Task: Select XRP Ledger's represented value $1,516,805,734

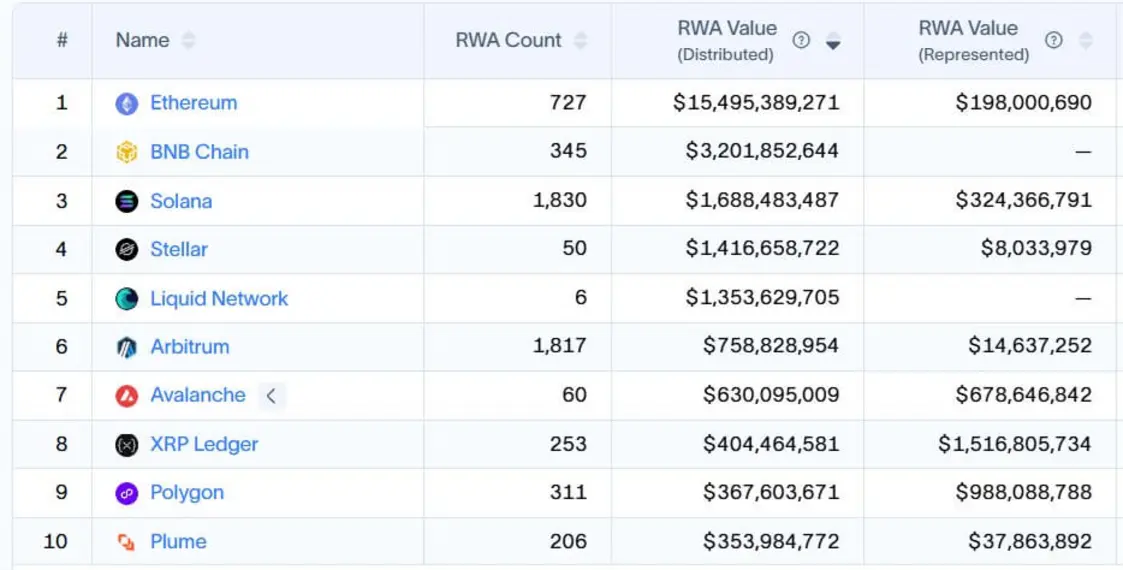Action: tap(1015, 444)
